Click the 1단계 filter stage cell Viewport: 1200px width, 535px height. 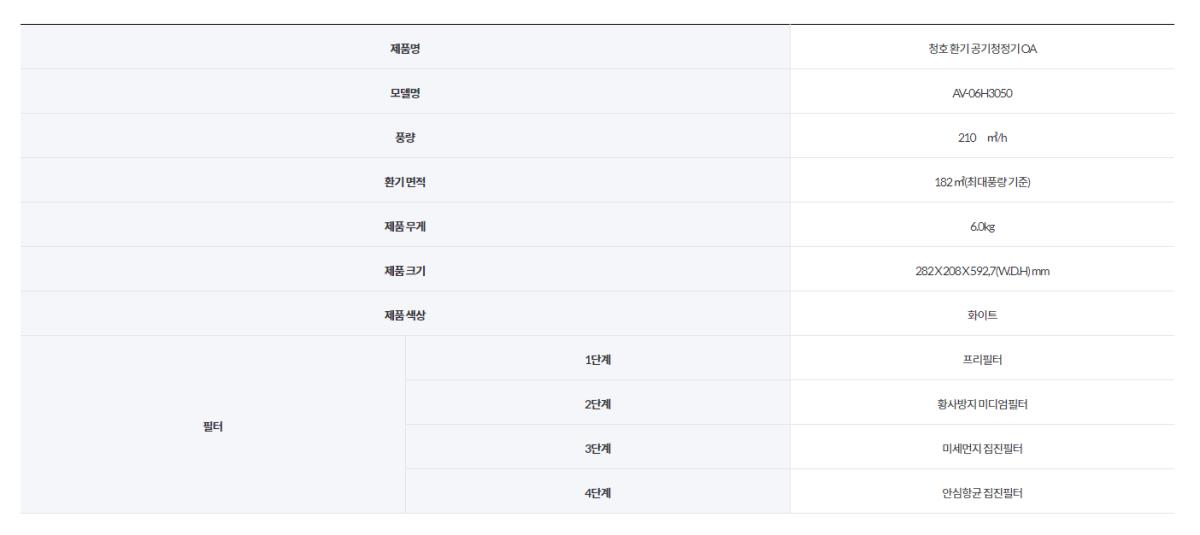click(x=597, y=358)
